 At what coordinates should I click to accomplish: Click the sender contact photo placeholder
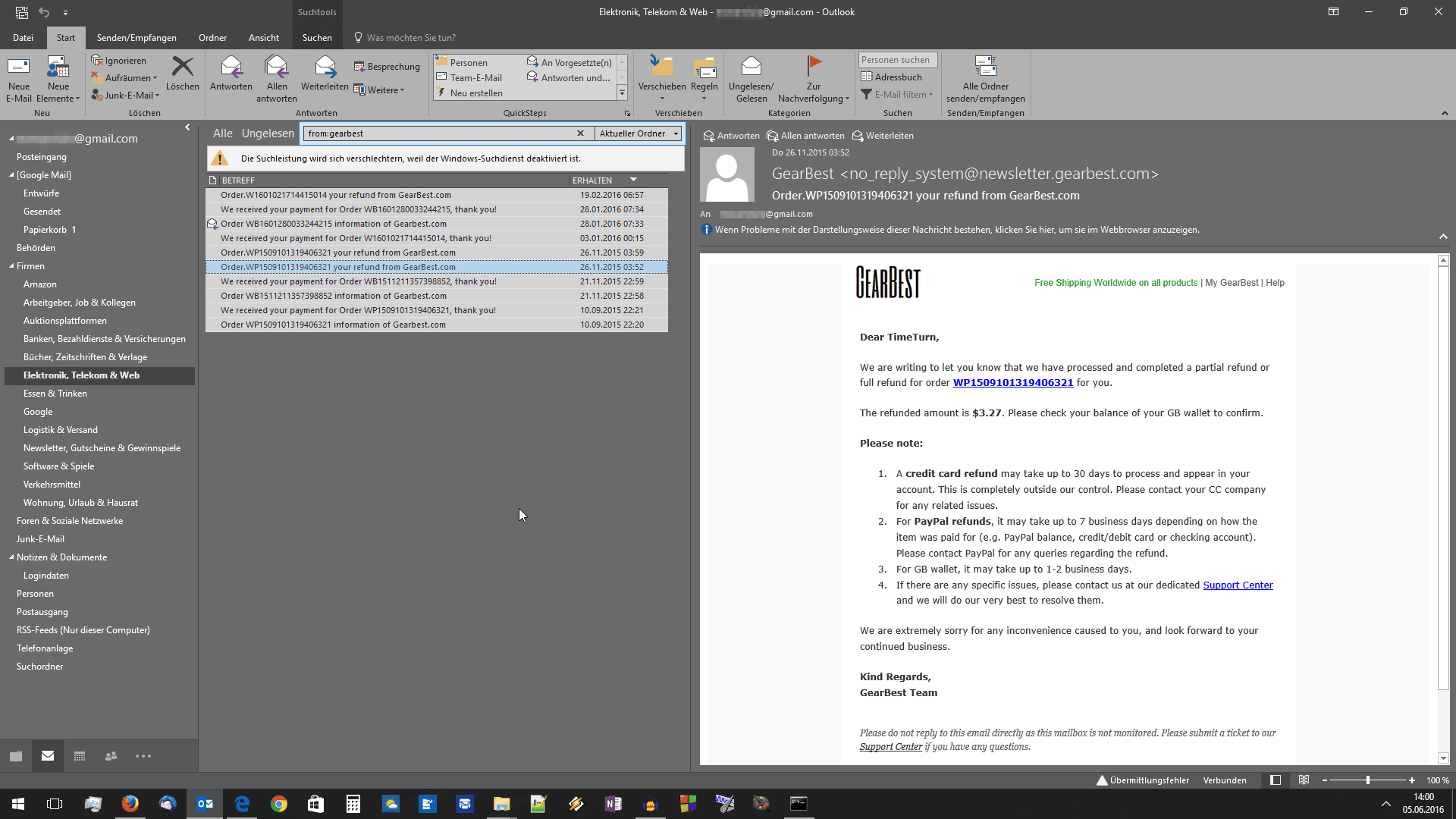(726, 174)
